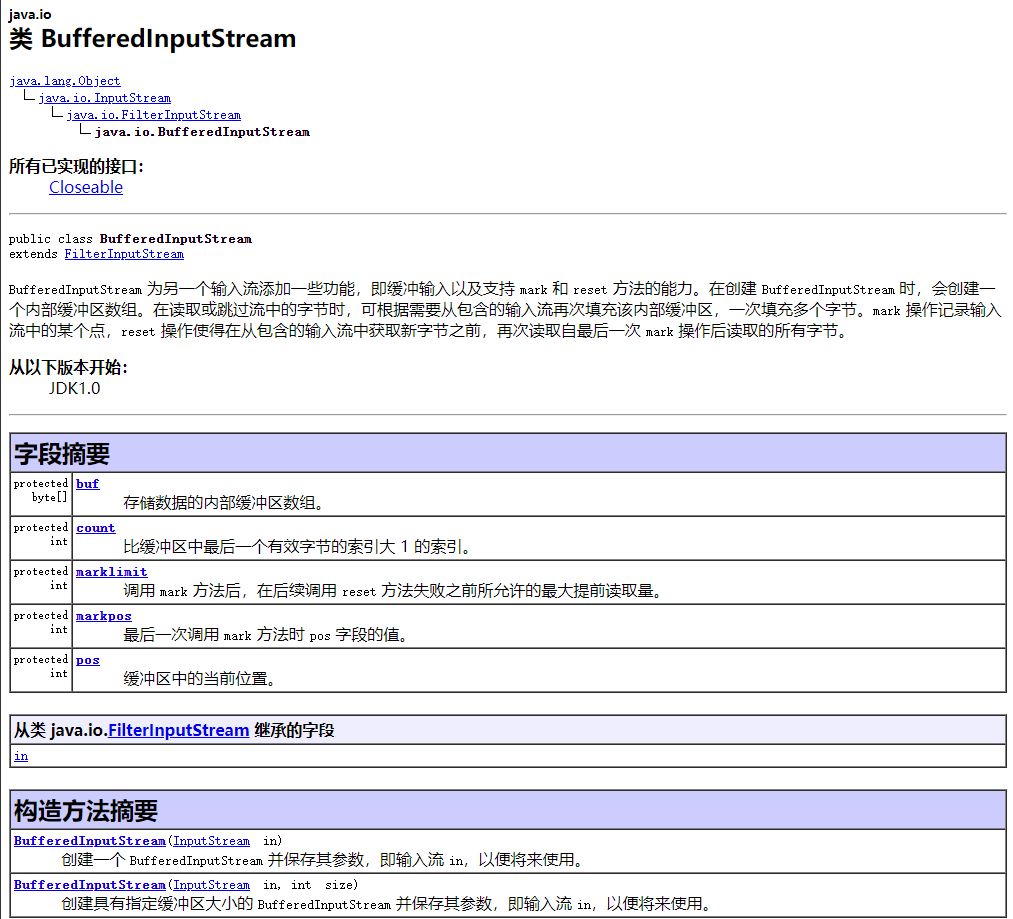Open the Closeable interface link

(86, 187)
